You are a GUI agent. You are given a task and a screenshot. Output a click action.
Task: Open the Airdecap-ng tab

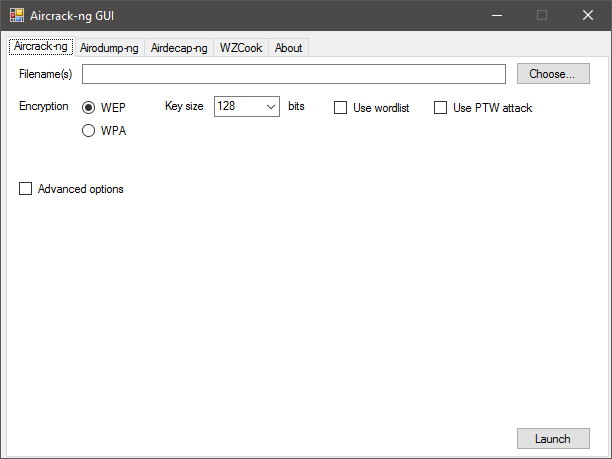click(x=179, y=48)
